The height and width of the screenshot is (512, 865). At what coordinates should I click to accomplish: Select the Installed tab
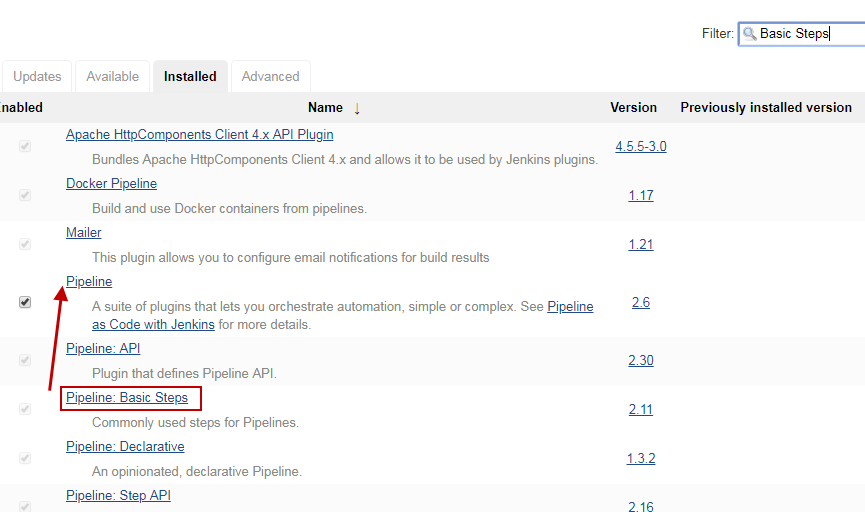190,76
